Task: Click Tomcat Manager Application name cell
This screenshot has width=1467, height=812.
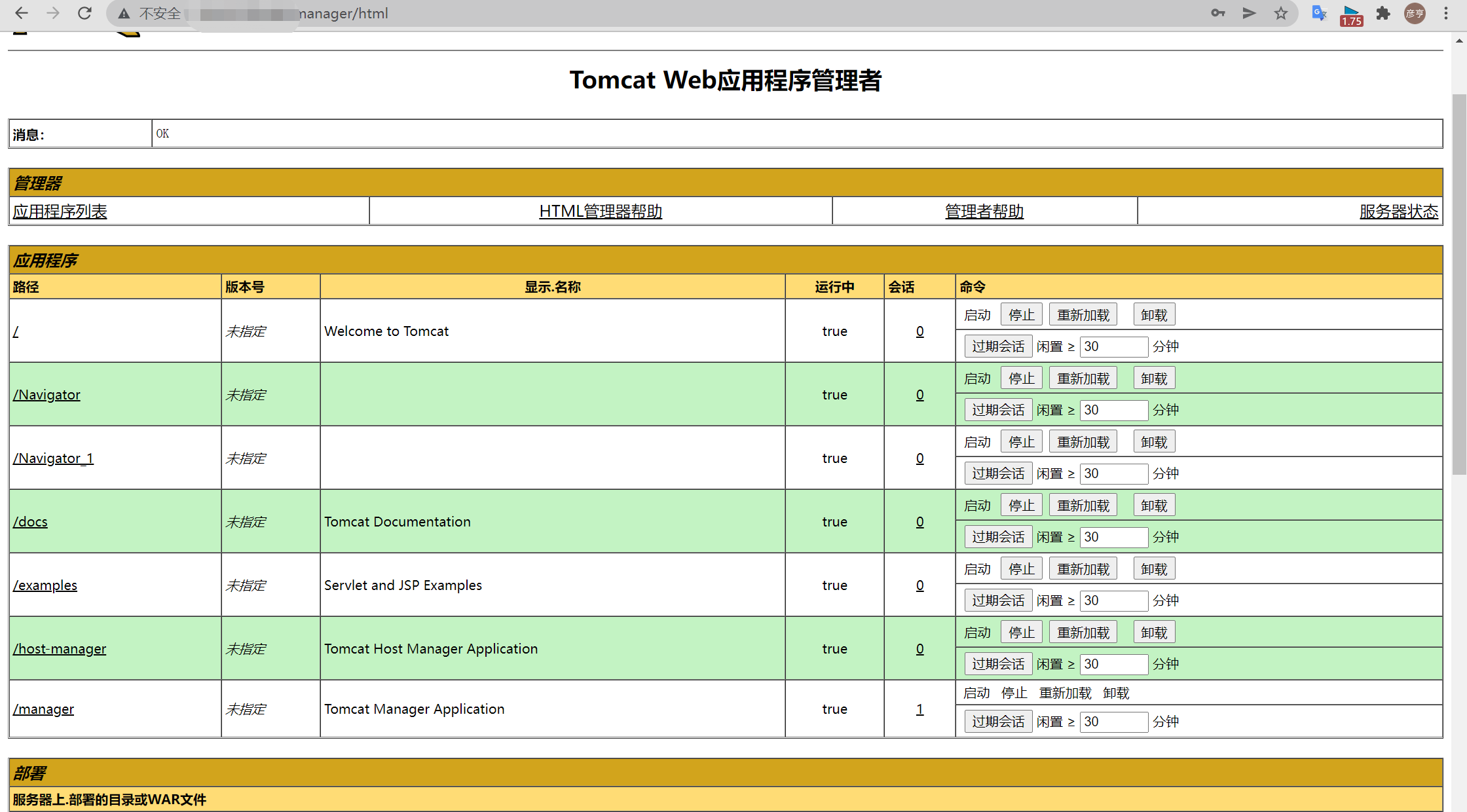Action: [552, 709]
